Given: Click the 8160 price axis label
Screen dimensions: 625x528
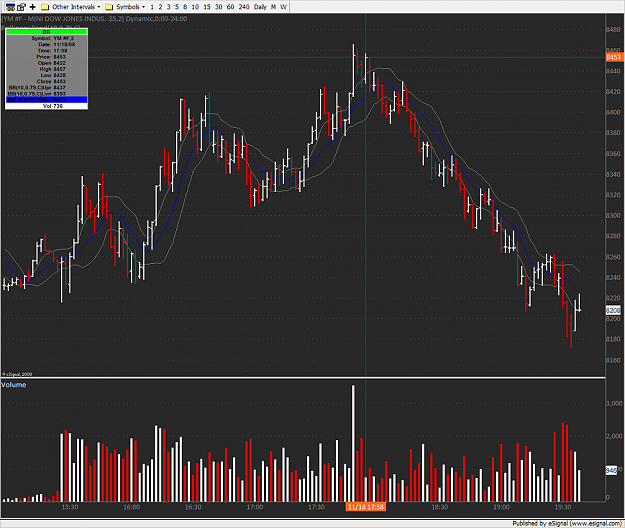Looking at the screenshot, I should click(613, 360).
